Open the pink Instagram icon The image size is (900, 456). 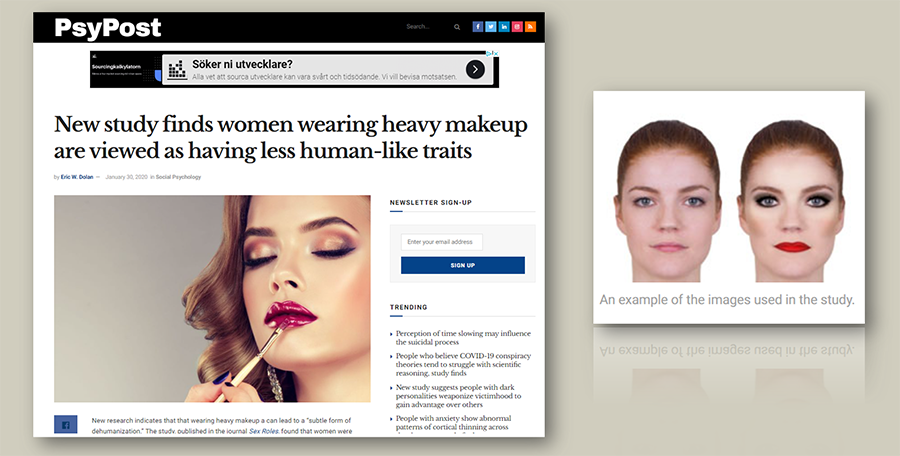517,26
